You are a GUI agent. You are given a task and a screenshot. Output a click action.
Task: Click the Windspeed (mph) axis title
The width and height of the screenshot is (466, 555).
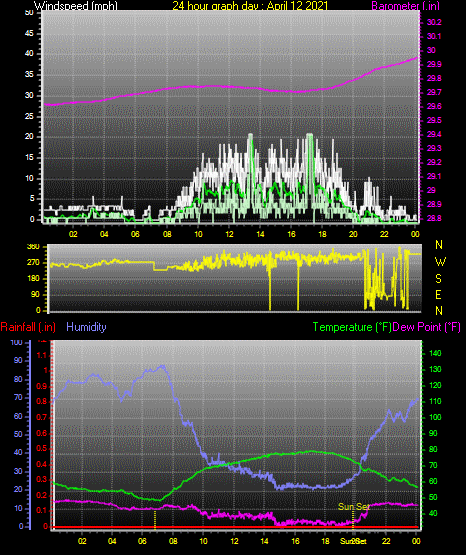[x=76, y=6]
